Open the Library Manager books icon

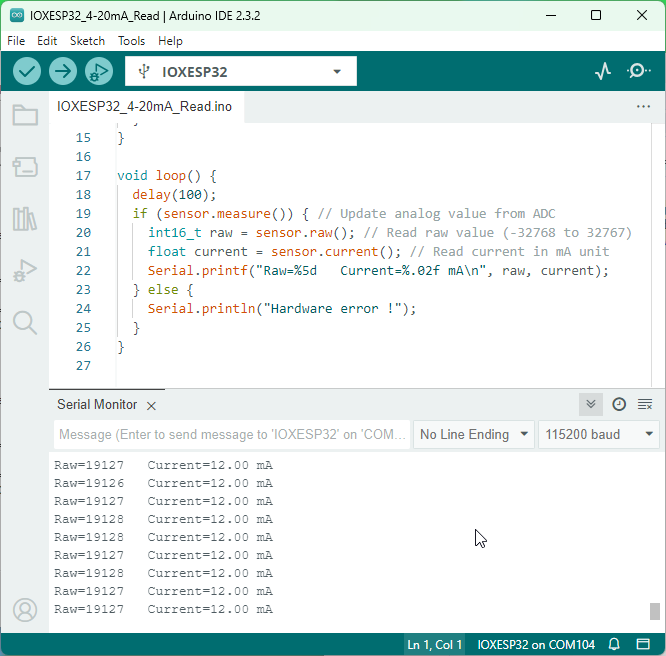pyautogui.click(x=25, y=219)
